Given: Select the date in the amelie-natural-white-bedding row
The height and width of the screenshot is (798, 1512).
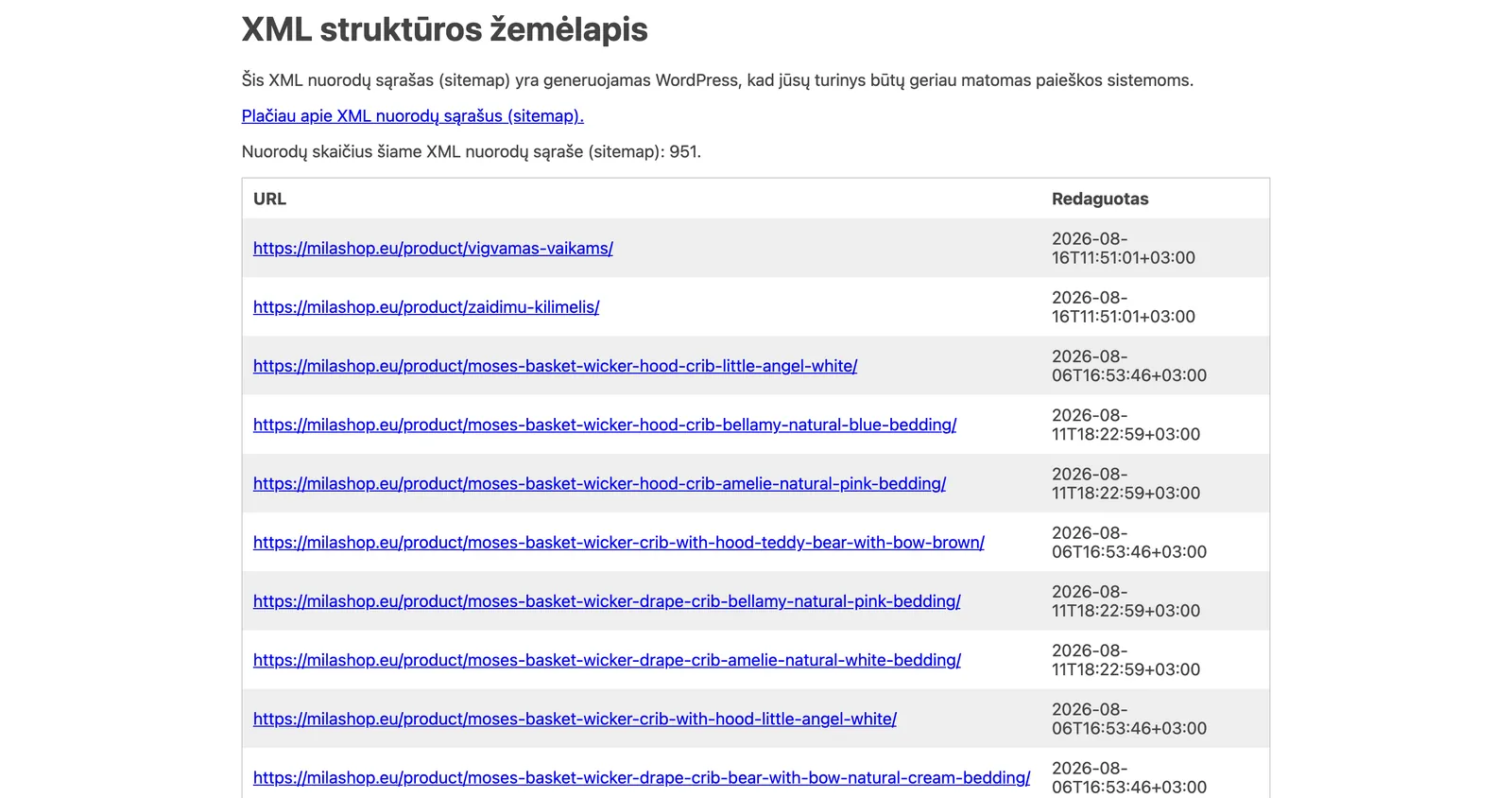Looking at the screenshot, I should [x=1126, y=660].
